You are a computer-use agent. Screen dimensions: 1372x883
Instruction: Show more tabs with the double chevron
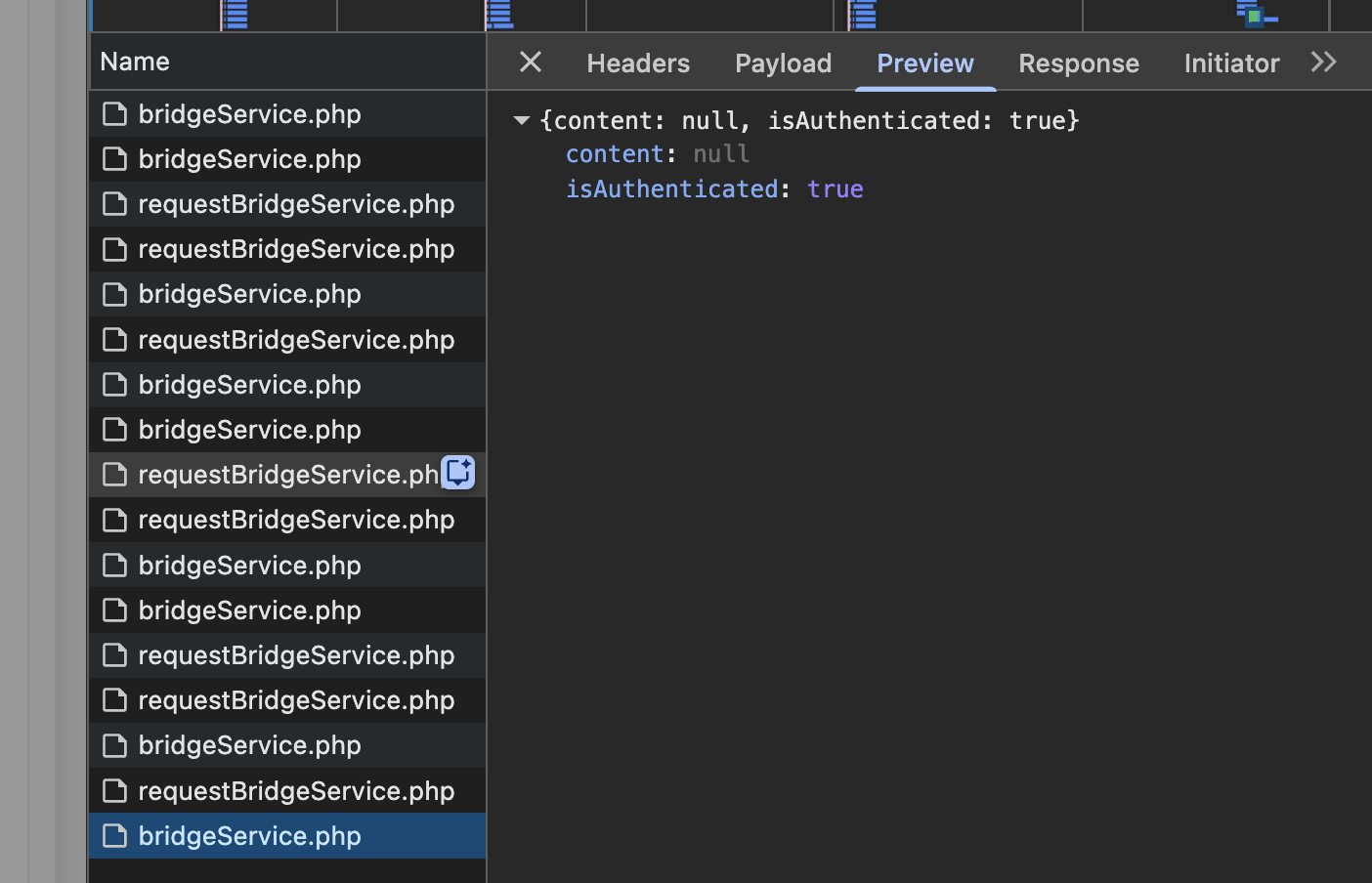click(x=1324, y=63)
